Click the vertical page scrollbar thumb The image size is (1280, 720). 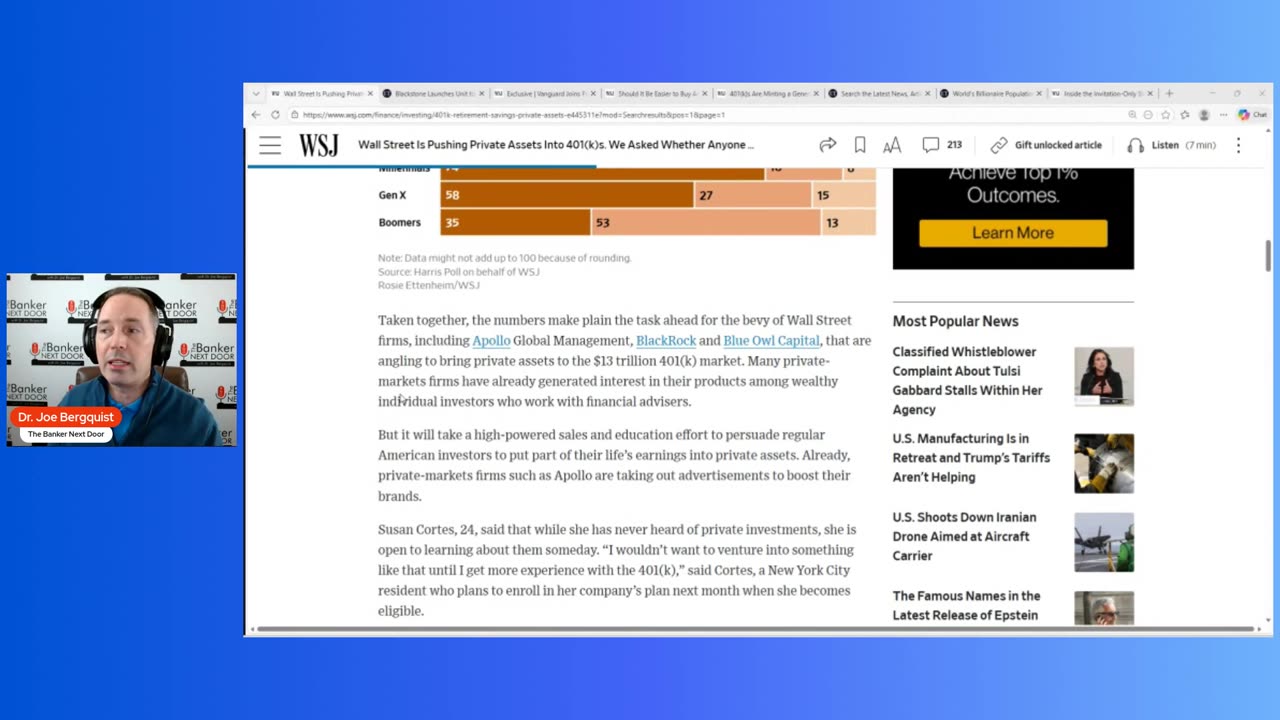pos(1268,255)
